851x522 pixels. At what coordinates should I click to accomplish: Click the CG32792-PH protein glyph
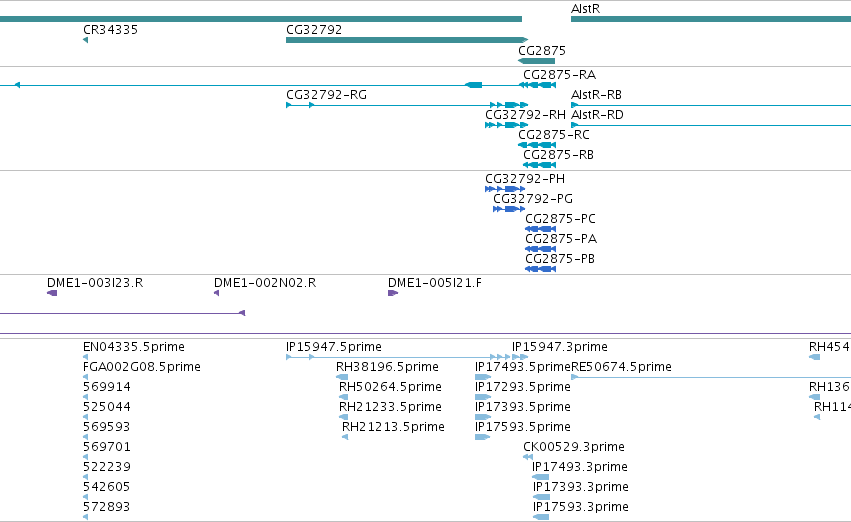(505, 189)
